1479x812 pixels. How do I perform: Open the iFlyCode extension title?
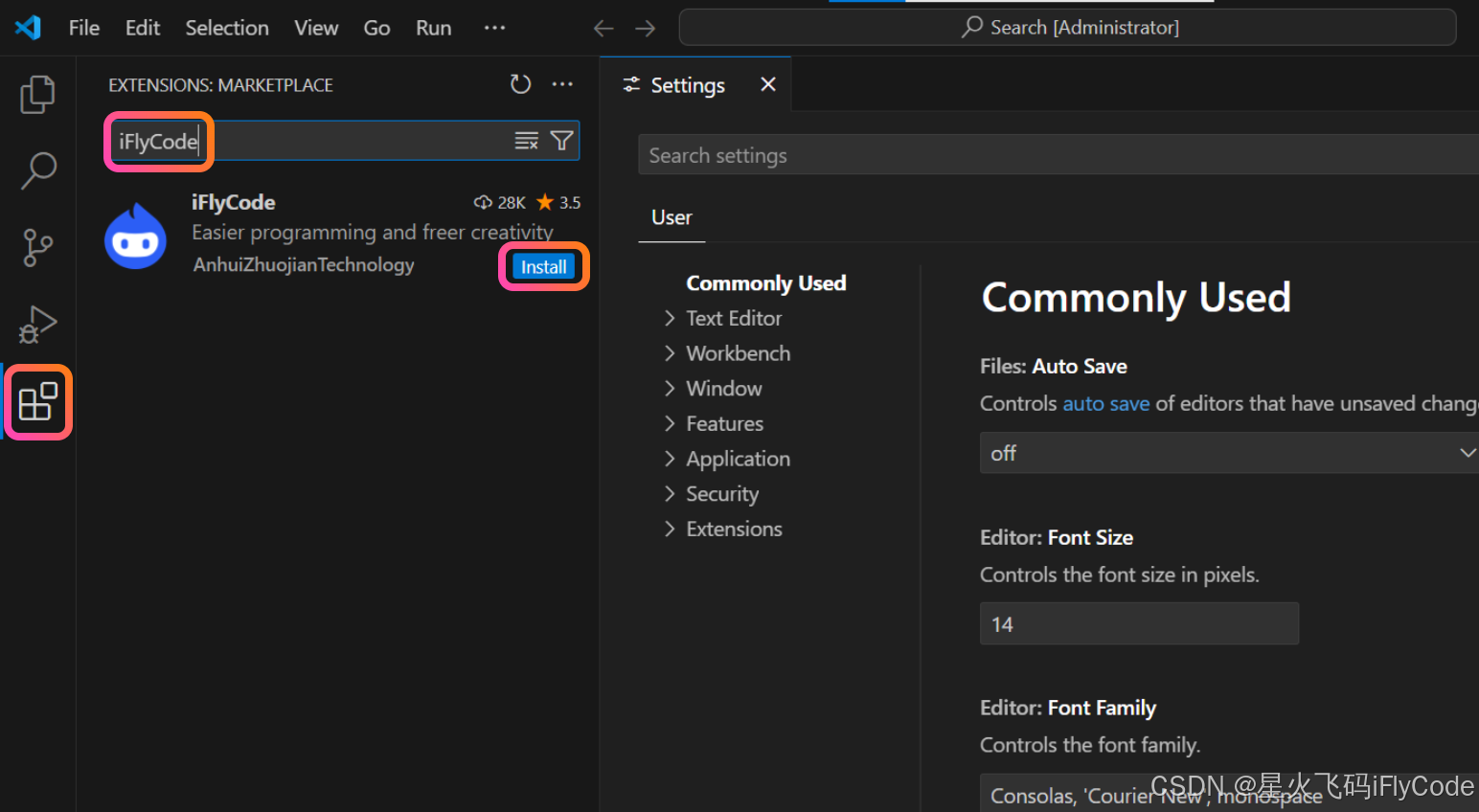click(x=234, y=202)
